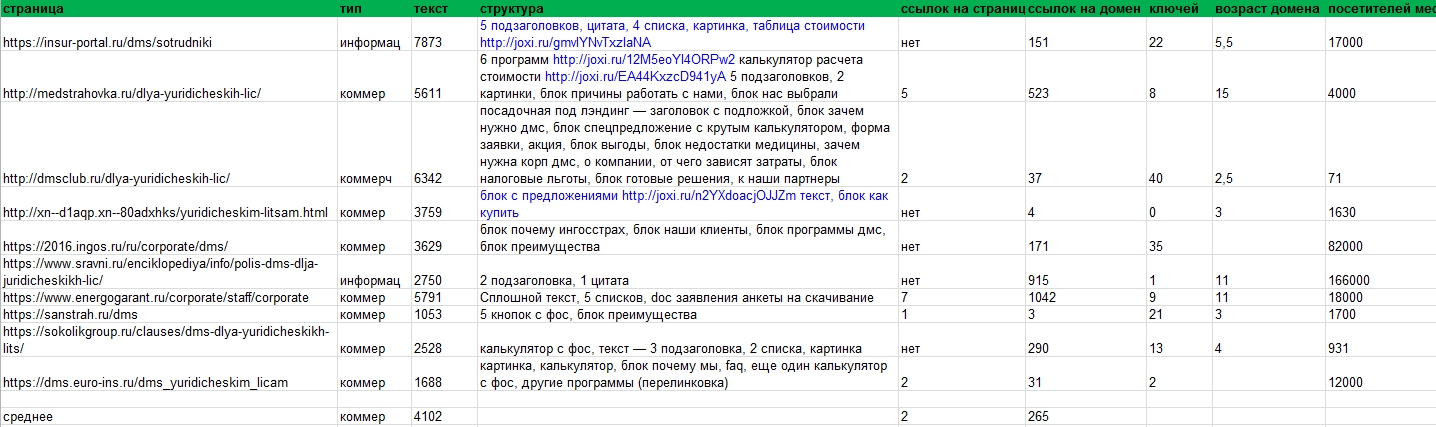Image resolution: width=1436 pixels, height=427 pixels.
Task: Click the sanstrah.ru/dms URL cell
Action: (169, 314)
